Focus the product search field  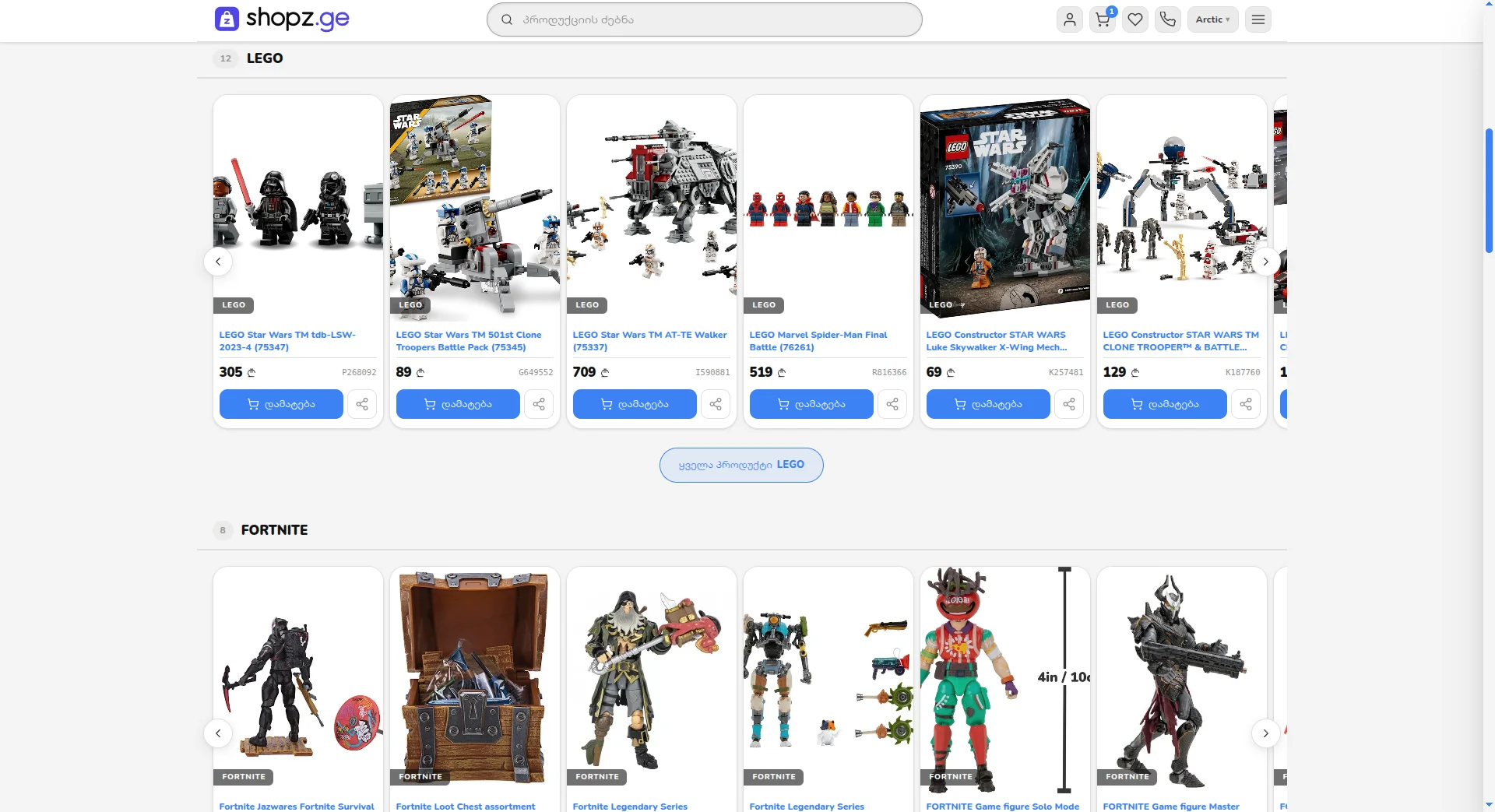tap(705, 19)
